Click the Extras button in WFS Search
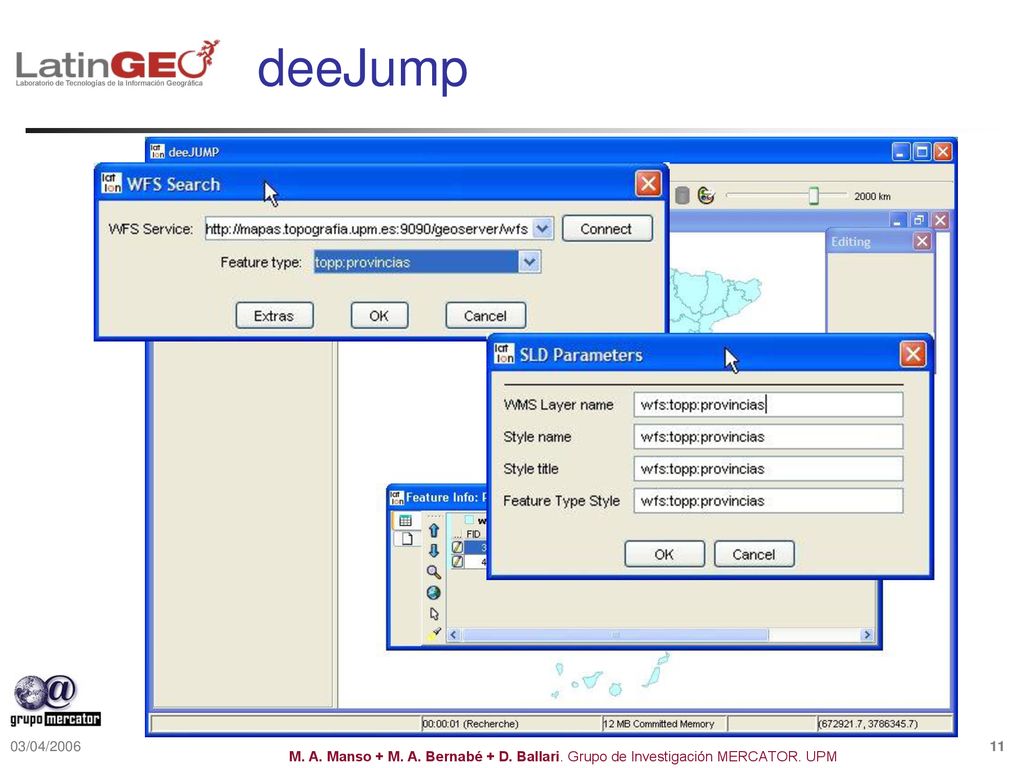The height and width of the screenshot is (768, 1024). coord(274,316)
